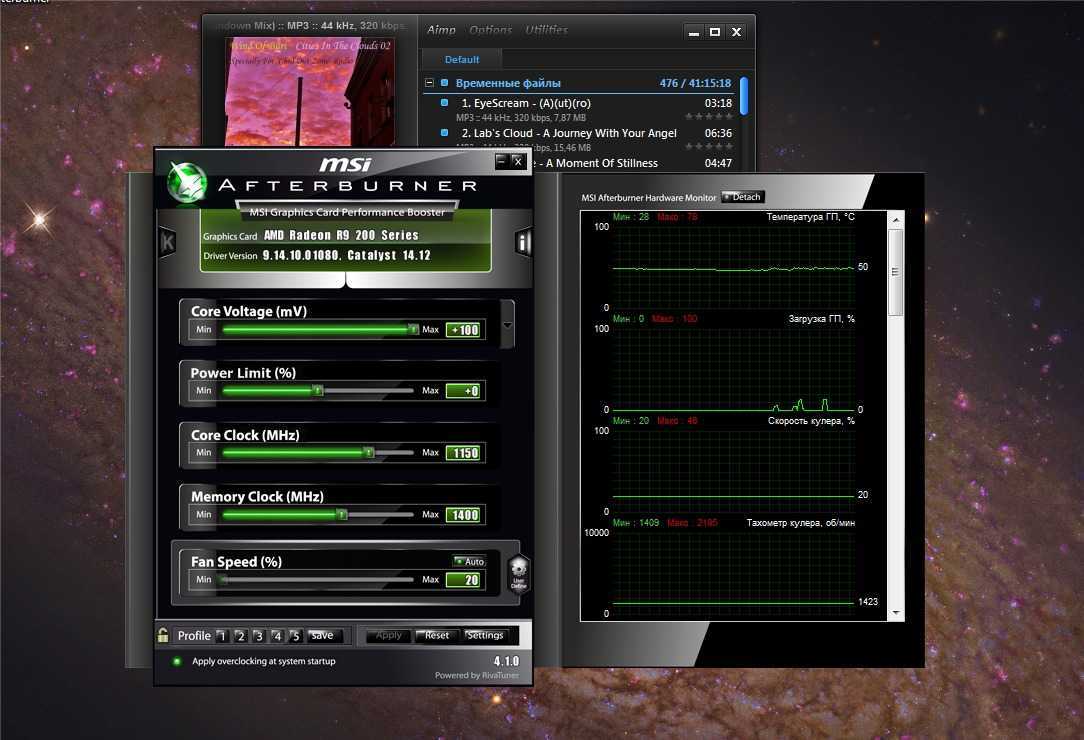Click the Fan Speed 20 value field
This screenshot has width=1084, height=740.
click(x=463, y=580)
